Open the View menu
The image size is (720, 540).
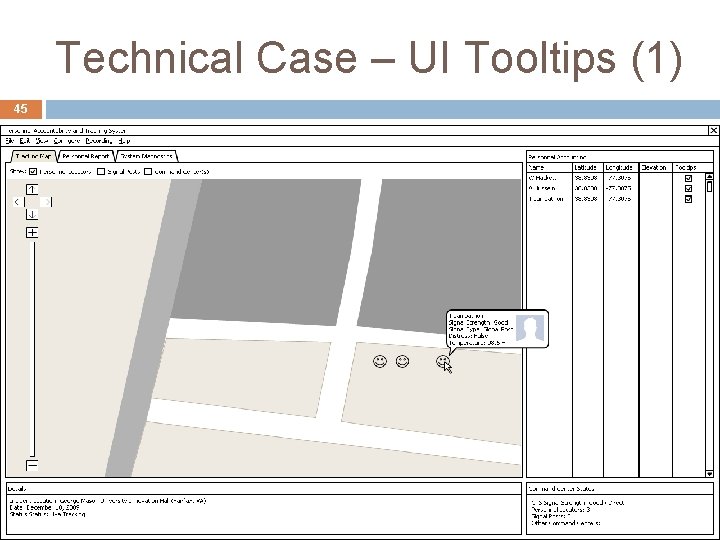[41, 141]
